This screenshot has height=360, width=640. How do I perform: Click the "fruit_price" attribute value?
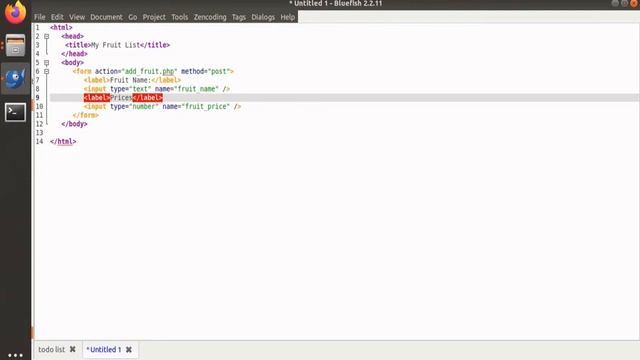point(206,107)
